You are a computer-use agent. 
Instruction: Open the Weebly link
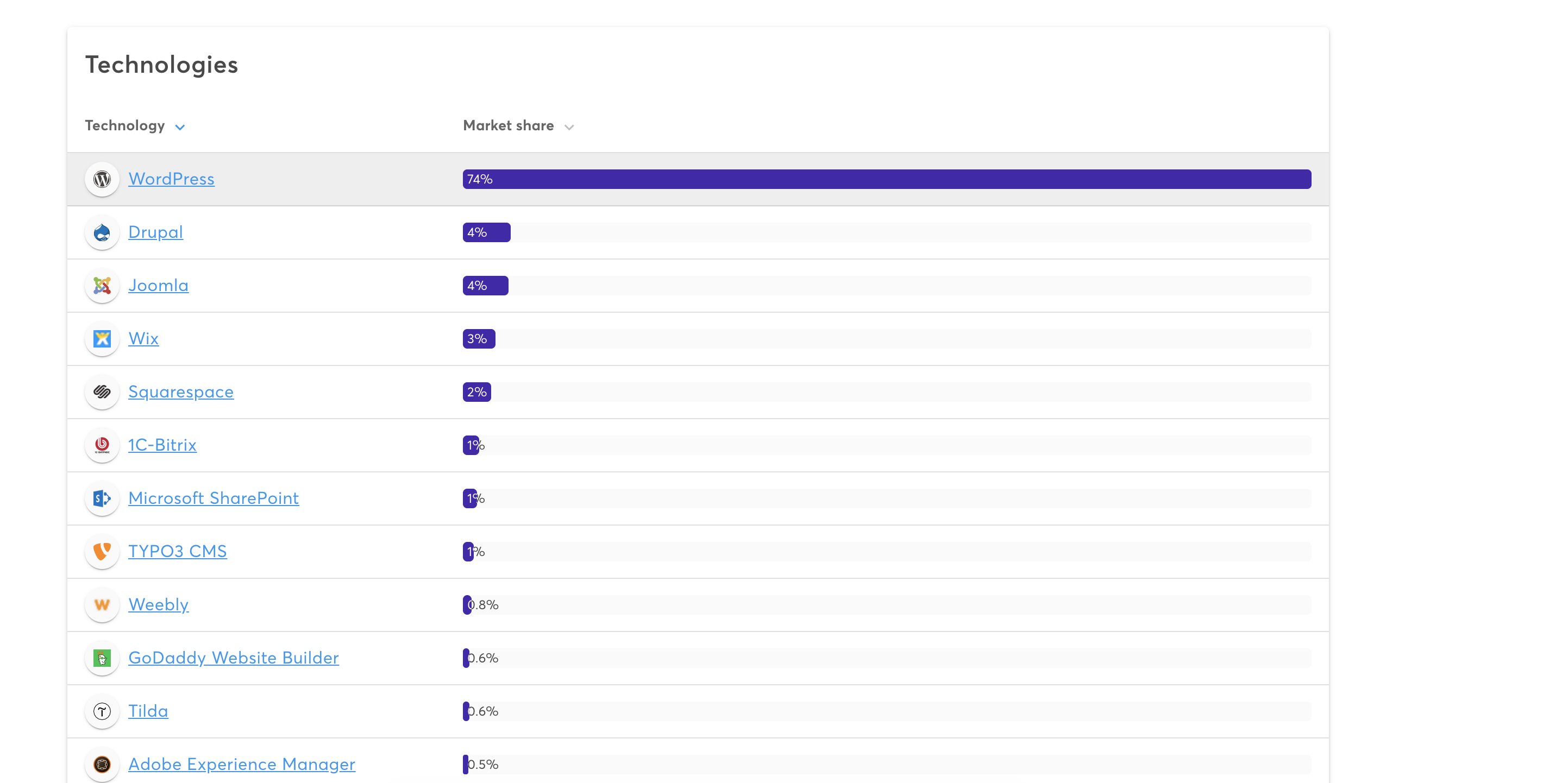[x=158, y=605]
